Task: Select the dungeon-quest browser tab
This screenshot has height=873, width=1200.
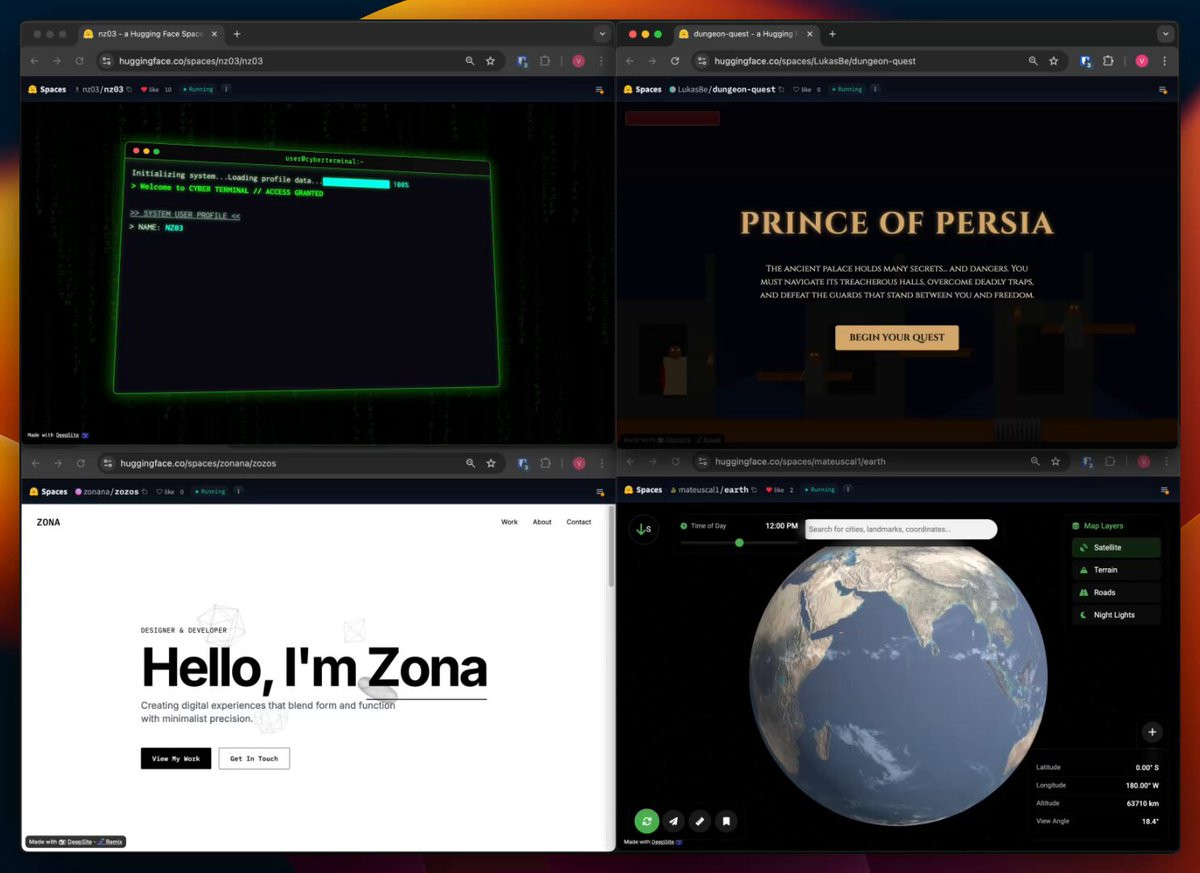Action: tap(745, 34)
